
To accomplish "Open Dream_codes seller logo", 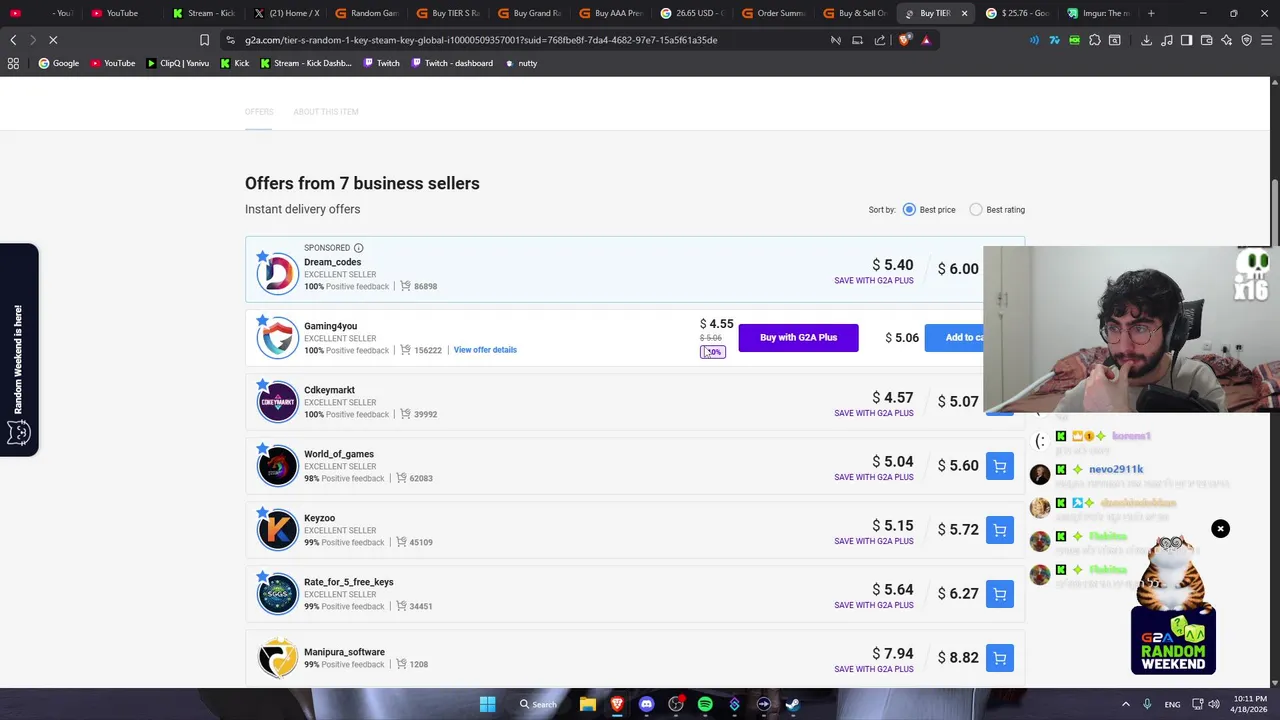I will (x=277, y=274).
